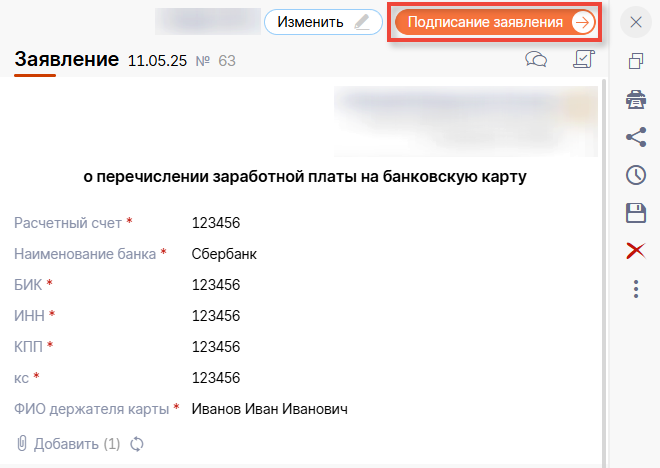Click the БИК field value

click(216, 285)
